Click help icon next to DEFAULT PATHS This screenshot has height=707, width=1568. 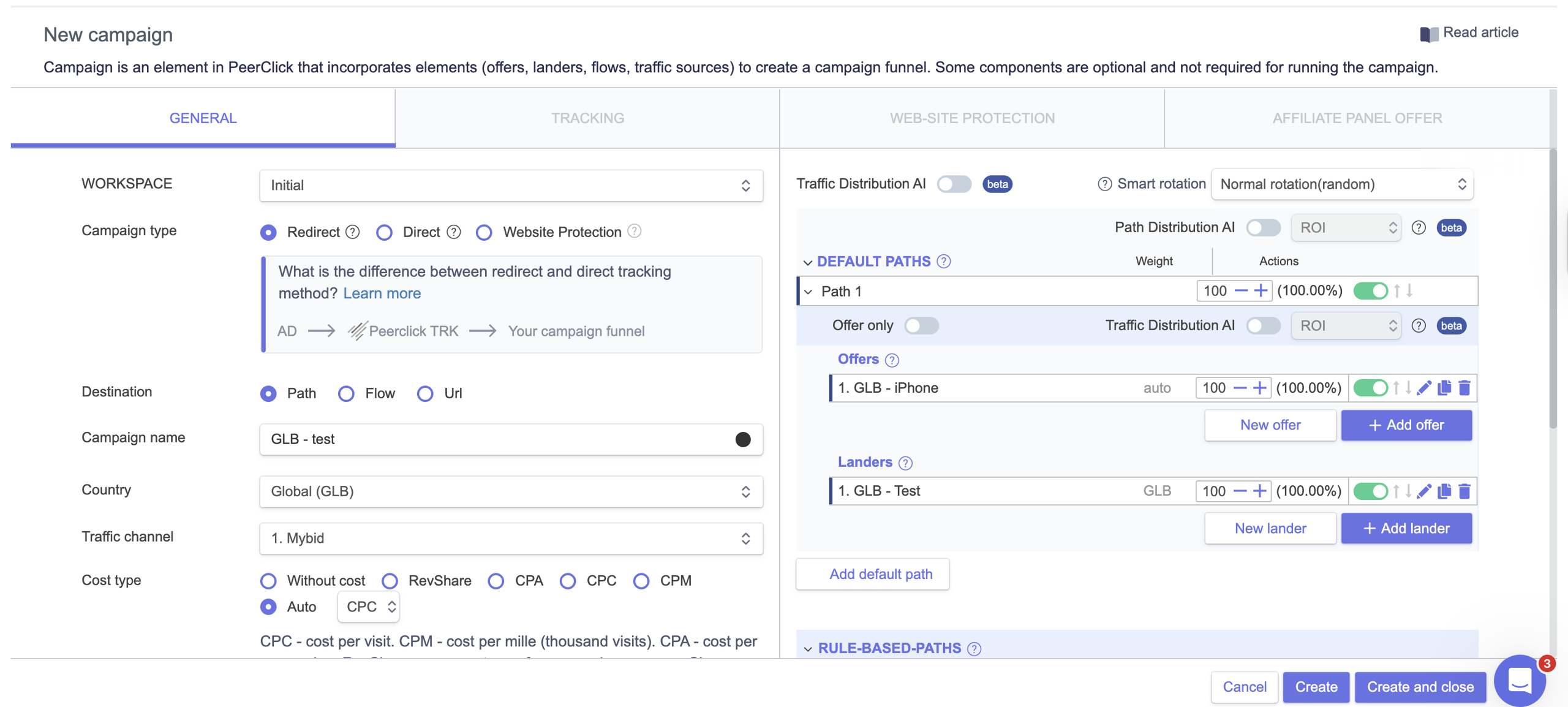tap(944, 262)
